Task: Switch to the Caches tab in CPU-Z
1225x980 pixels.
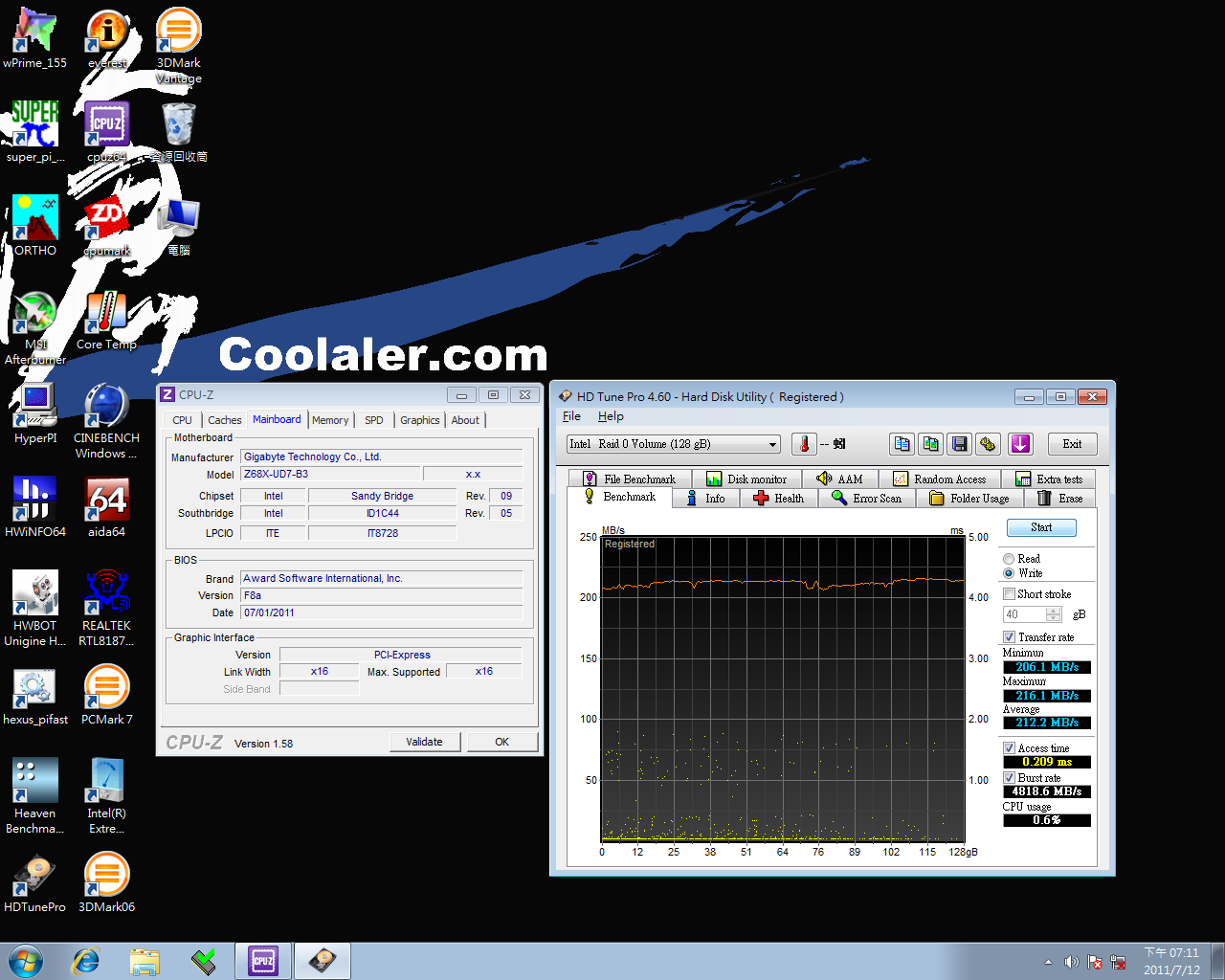Action: [225, 420]
